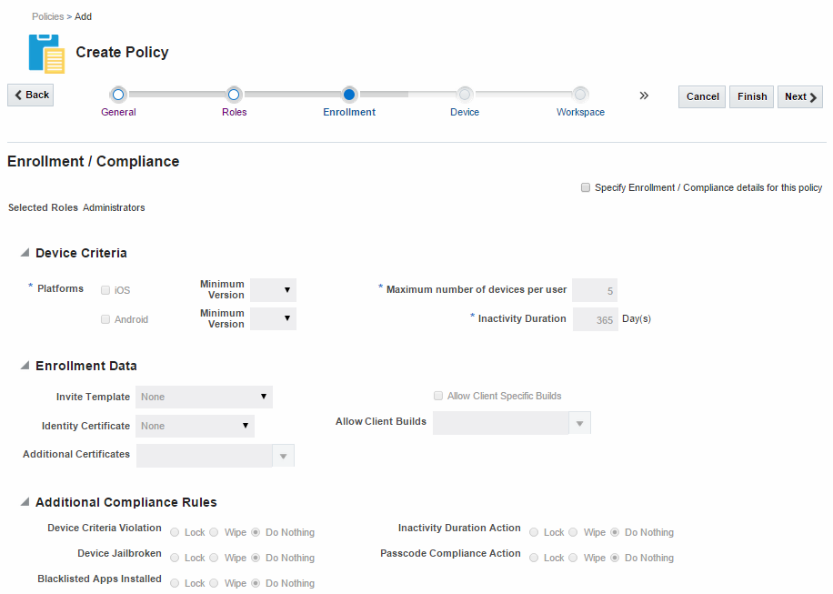The height and width of the screenshot is (594, 833).
Task: Click the Finish button
Action: coord(752,97)
